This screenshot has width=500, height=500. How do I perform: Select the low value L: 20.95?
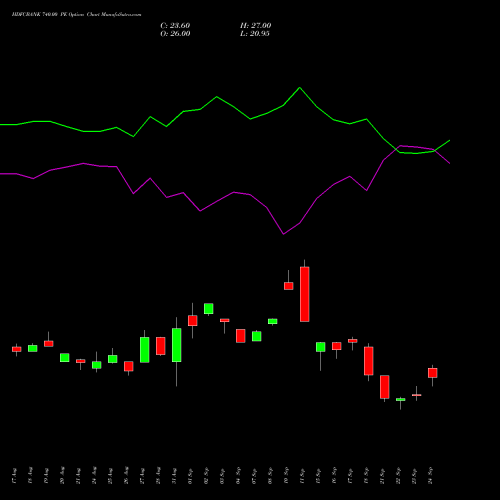pos(255,34)
